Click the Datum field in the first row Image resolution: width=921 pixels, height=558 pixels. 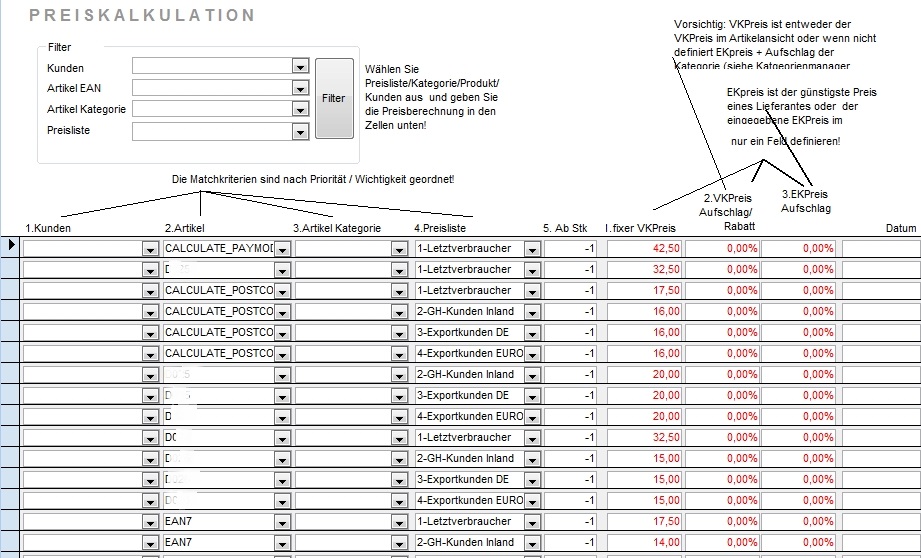(881, 248)
